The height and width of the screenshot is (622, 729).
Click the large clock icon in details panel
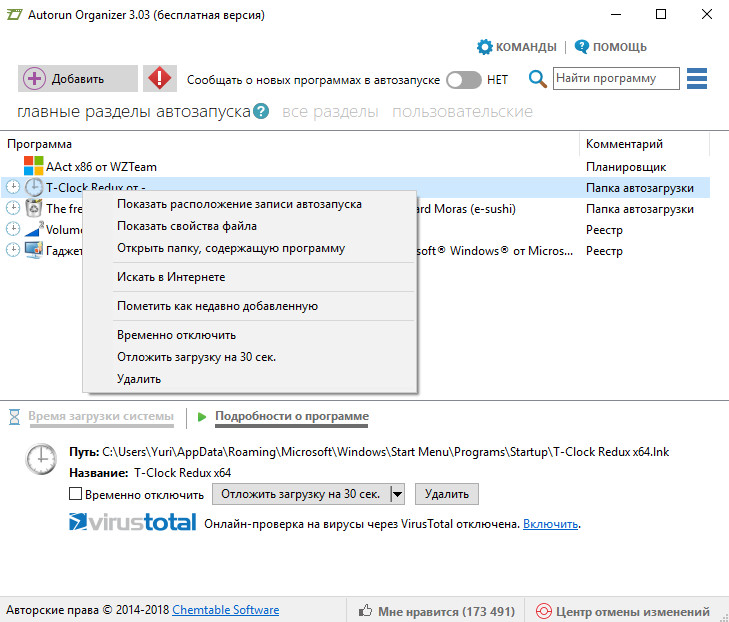41,459
